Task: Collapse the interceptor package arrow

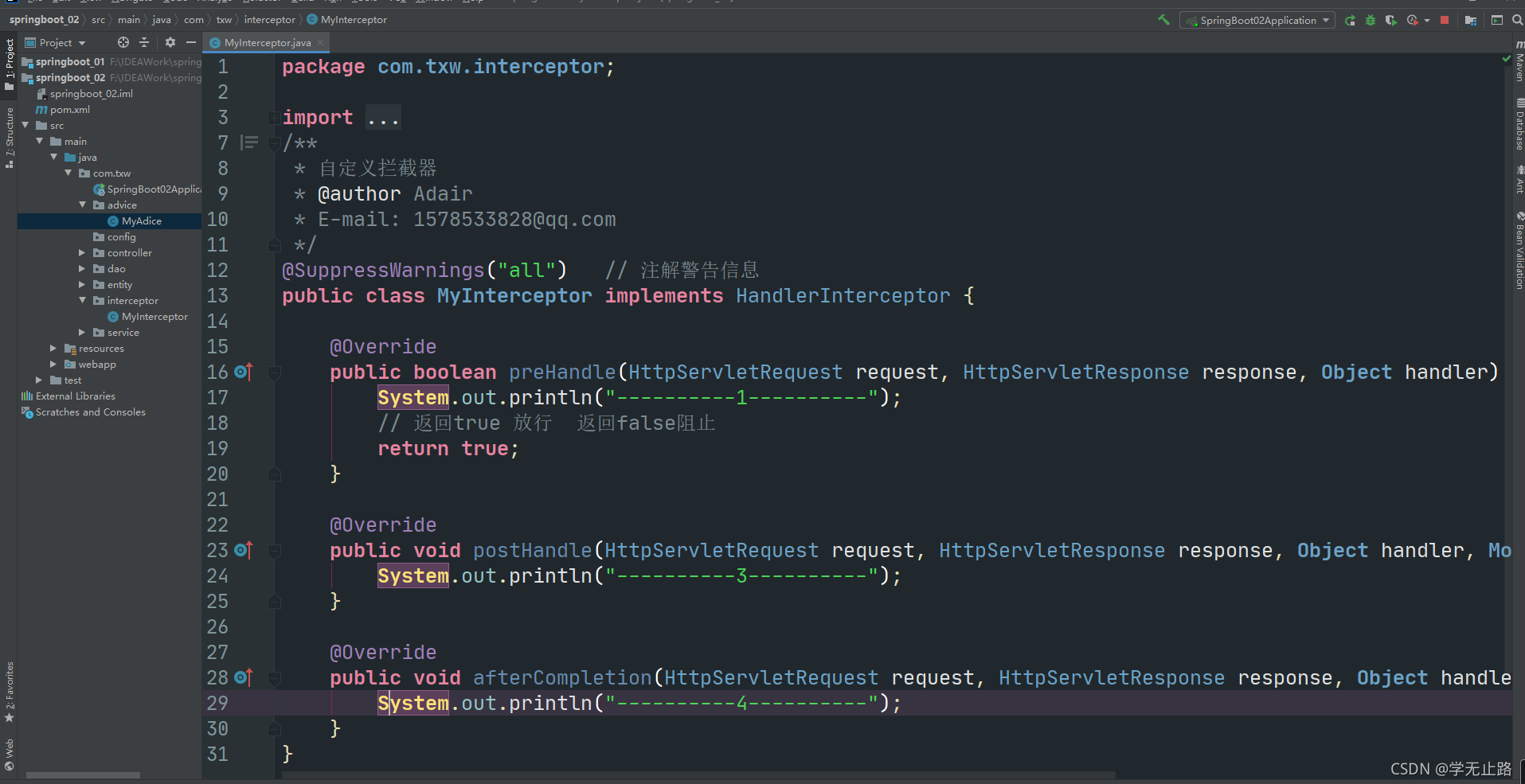Action: pos(83,301)
